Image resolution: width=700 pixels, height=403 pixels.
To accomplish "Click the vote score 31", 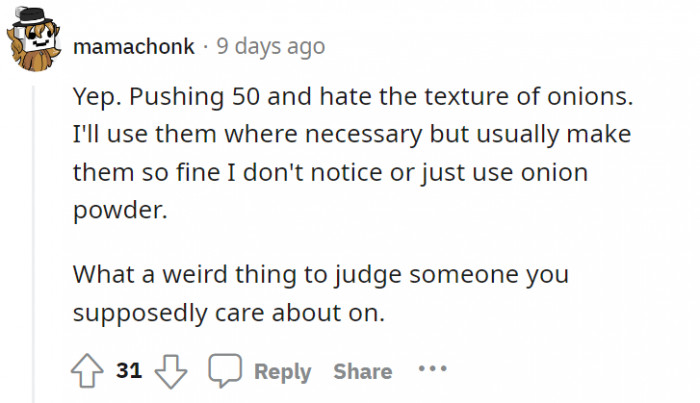I will 129,371.
